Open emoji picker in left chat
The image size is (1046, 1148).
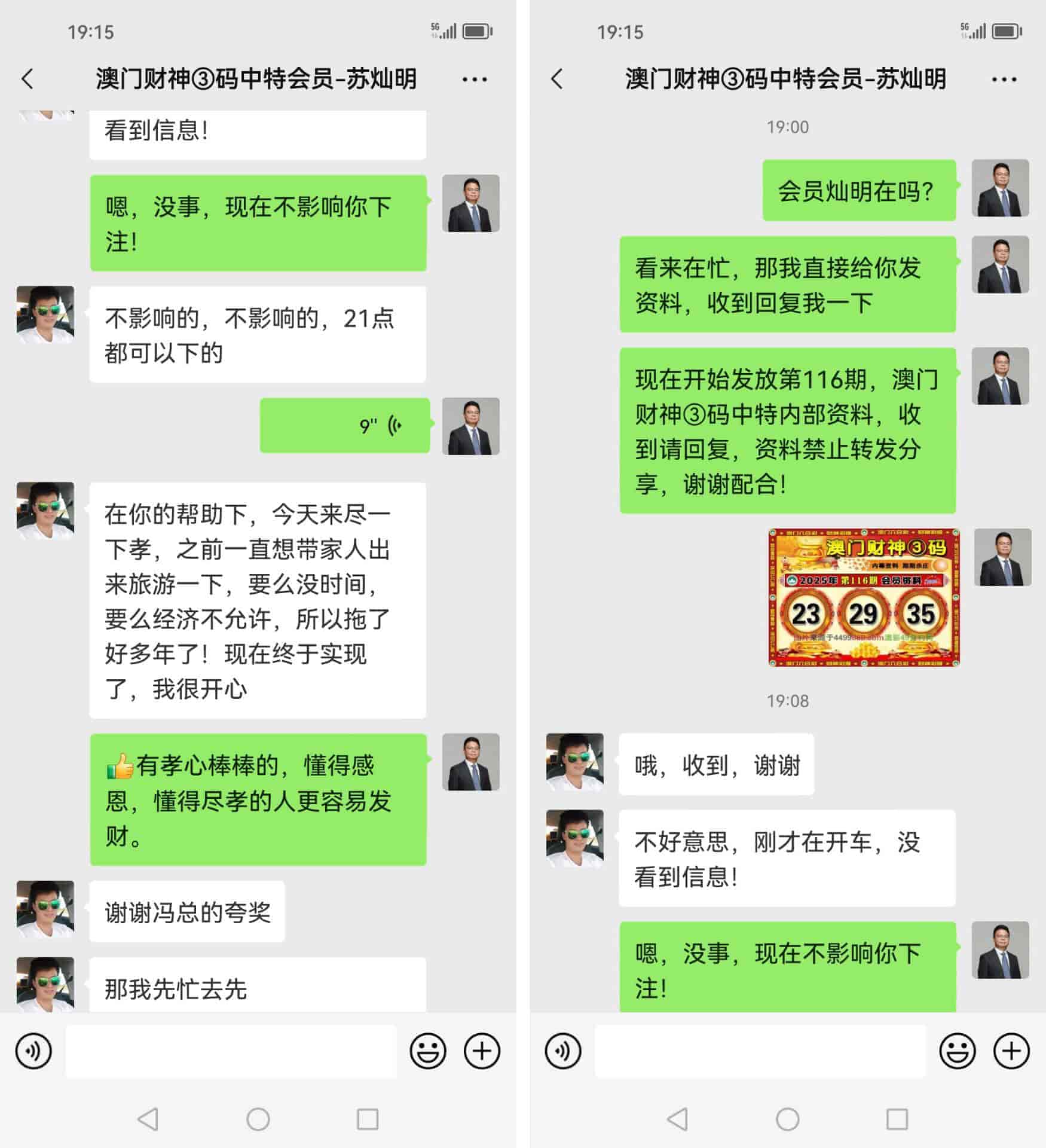point(428,1051)
